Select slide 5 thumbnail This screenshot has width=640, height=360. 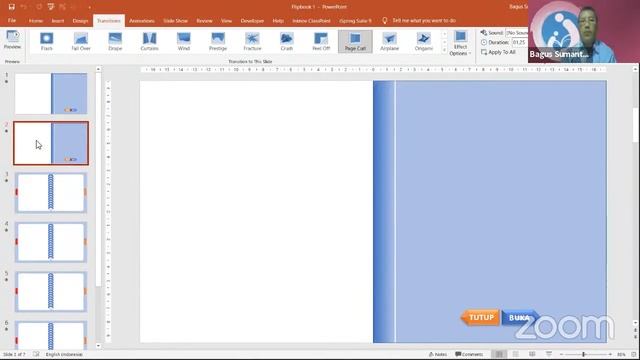pyautogui.click(x=51, y=291)
